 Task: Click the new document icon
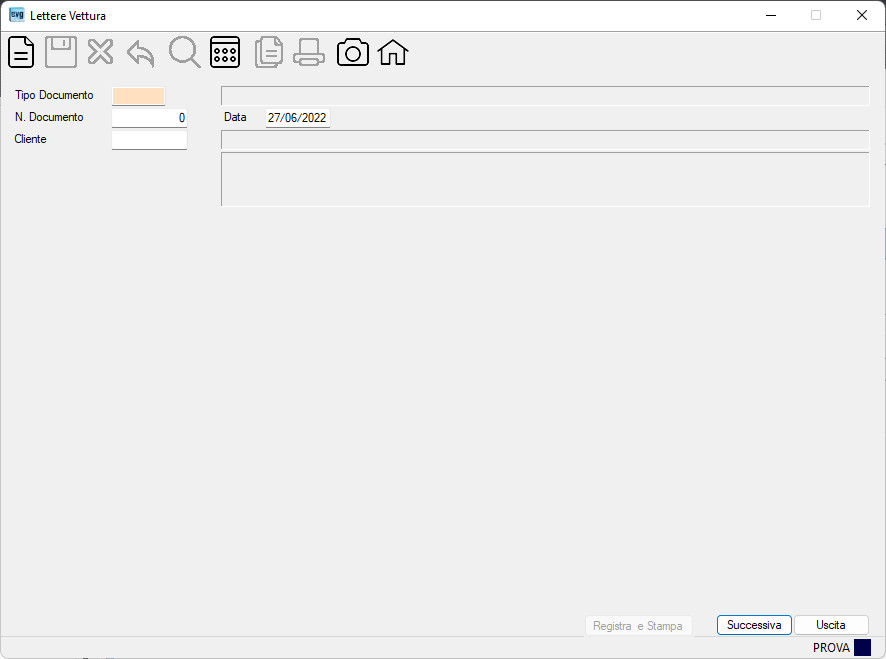21,52
